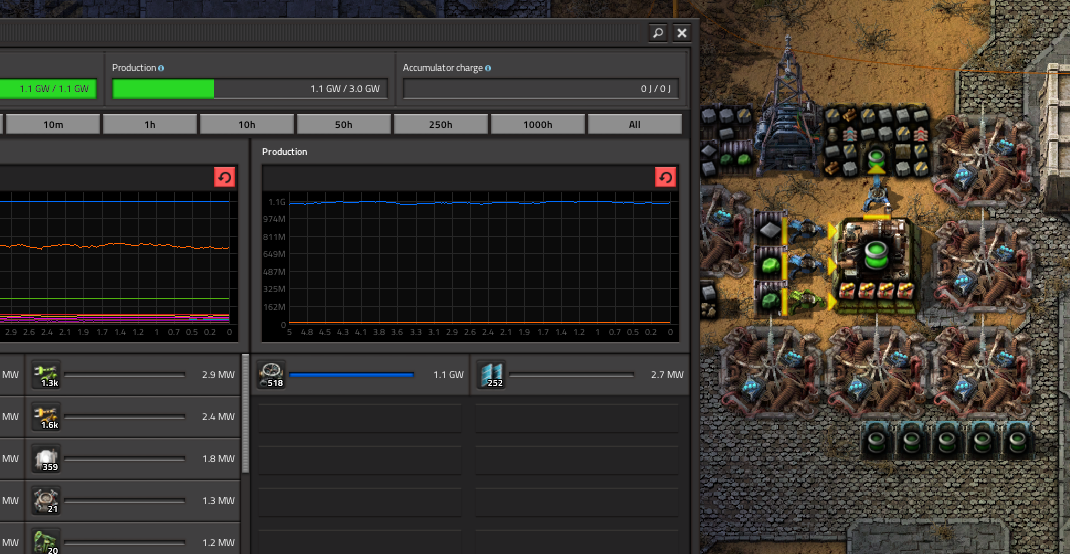Click the empty Accumulator charge bar
Screen dimensions: 1070x554
541,89
